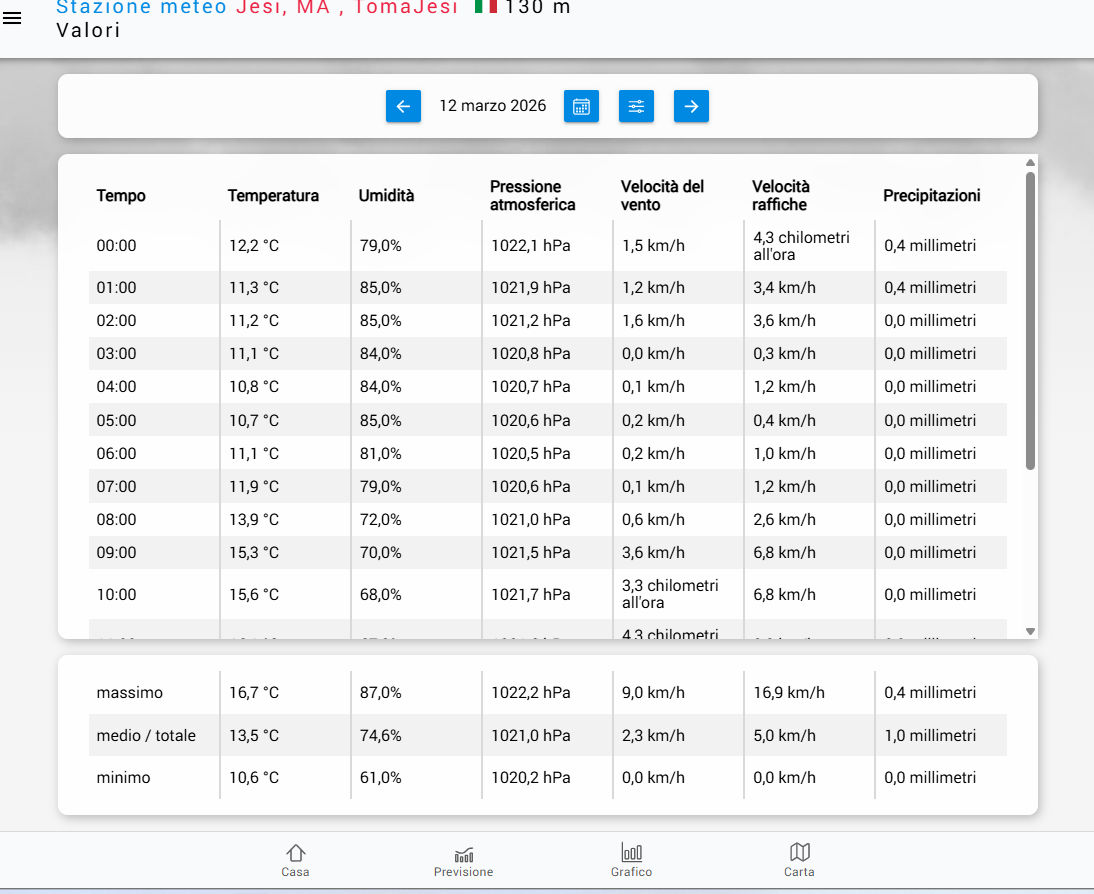Click the Temperatura column header

[273, 196]
